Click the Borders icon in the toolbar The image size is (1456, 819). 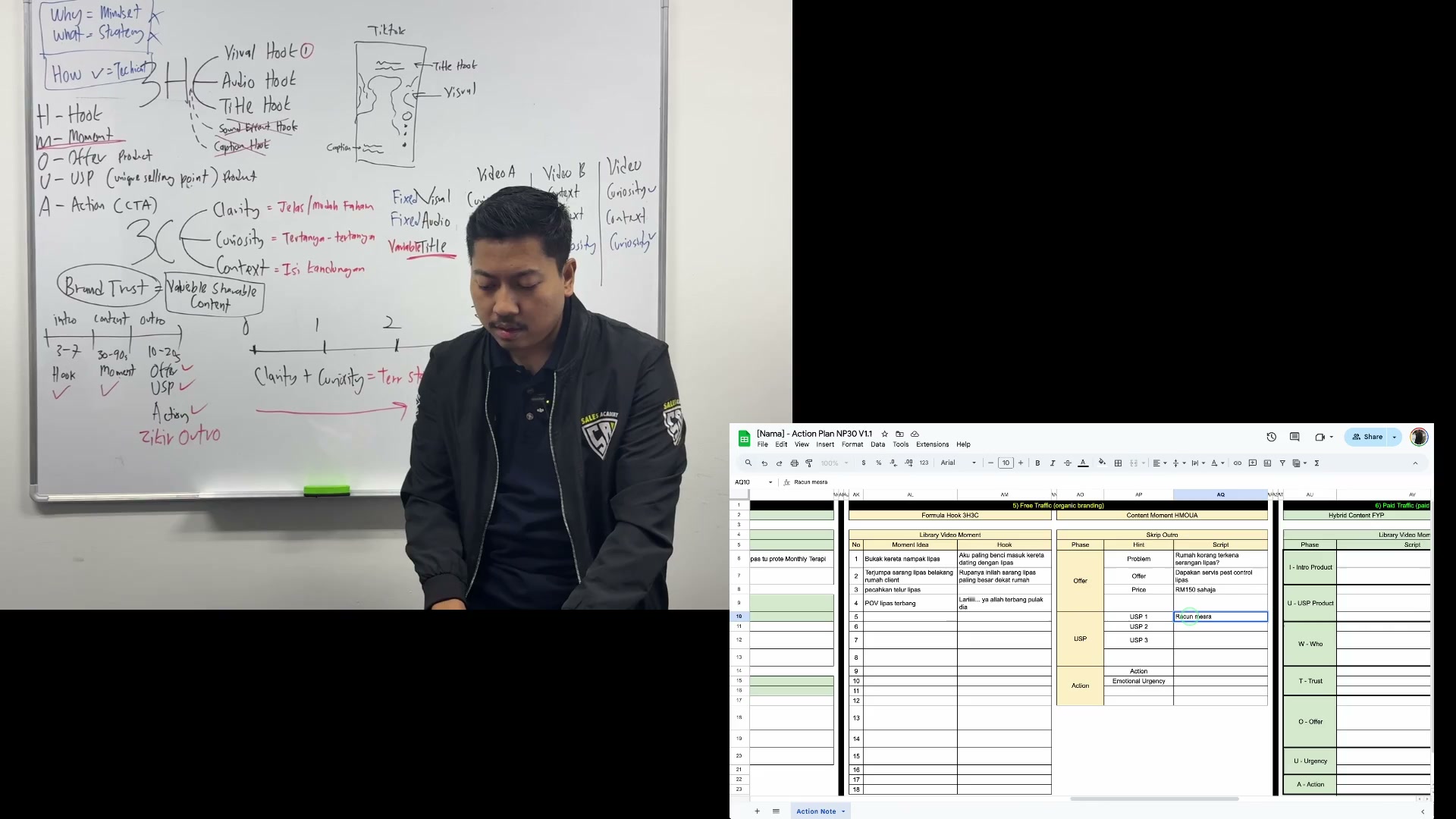tap(1118, 463)
